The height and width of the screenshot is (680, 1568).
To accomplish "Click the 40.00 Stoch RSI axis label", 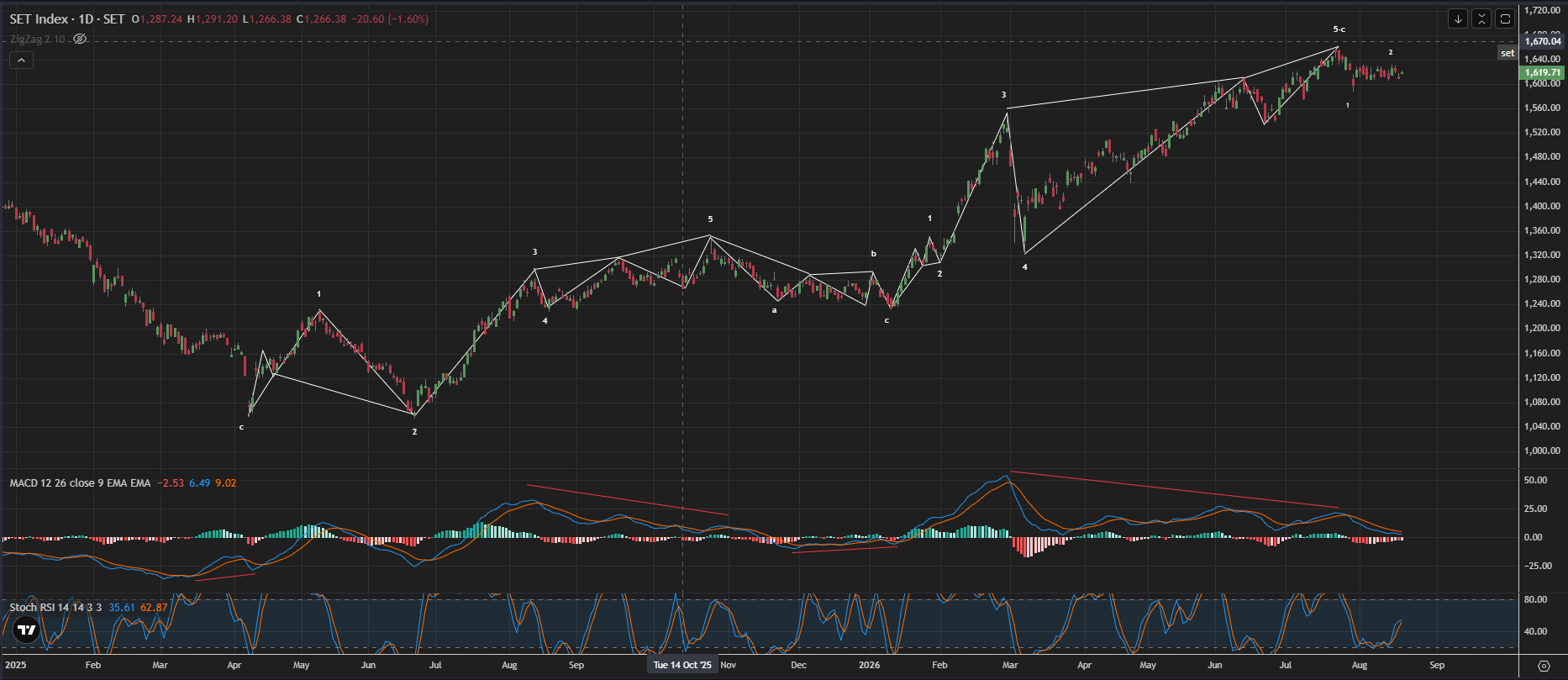I will 1535,631.
